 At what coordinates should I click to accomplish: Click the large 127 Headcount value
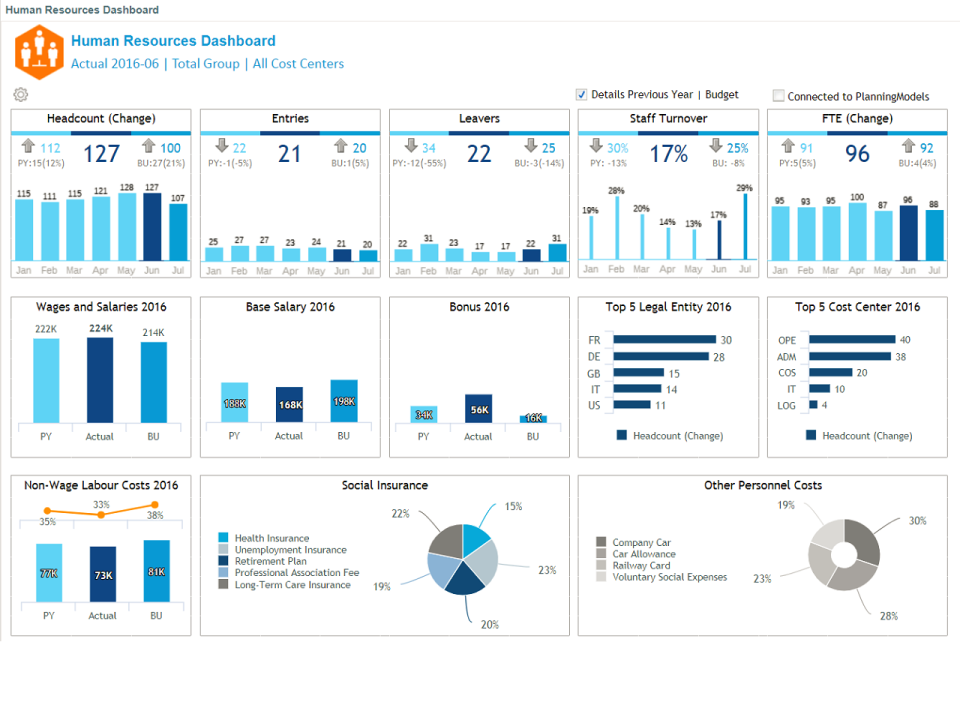tap(102, 154)
